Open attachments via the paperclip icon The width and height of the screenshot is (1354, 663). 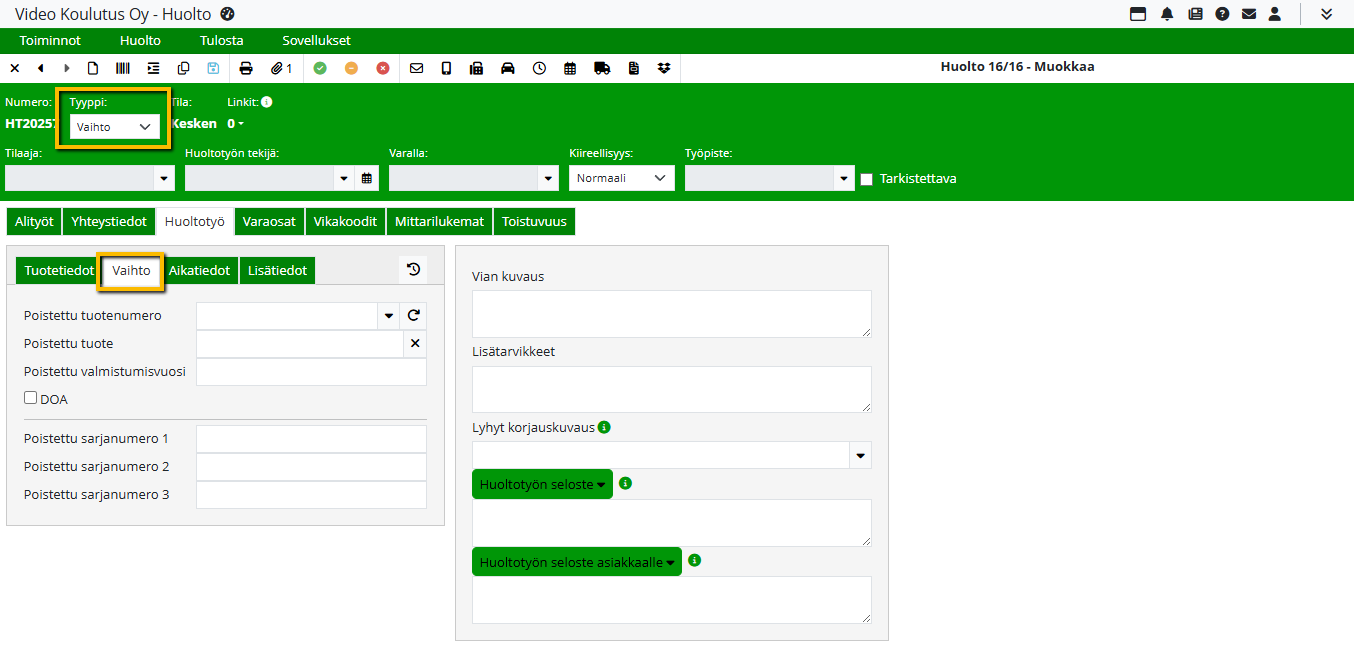[x=281, y=68]
